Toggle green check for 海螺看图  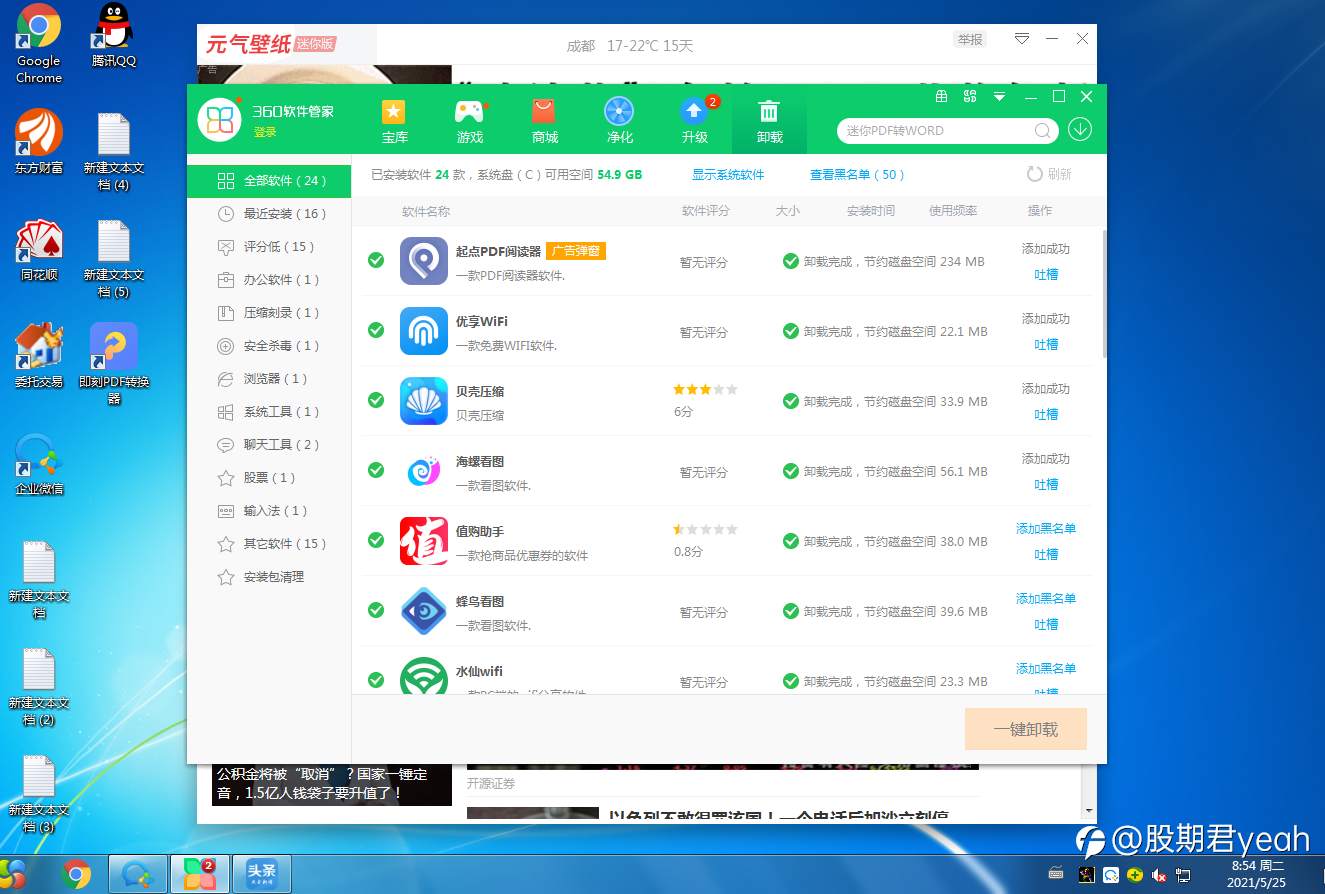click(376, 470)
